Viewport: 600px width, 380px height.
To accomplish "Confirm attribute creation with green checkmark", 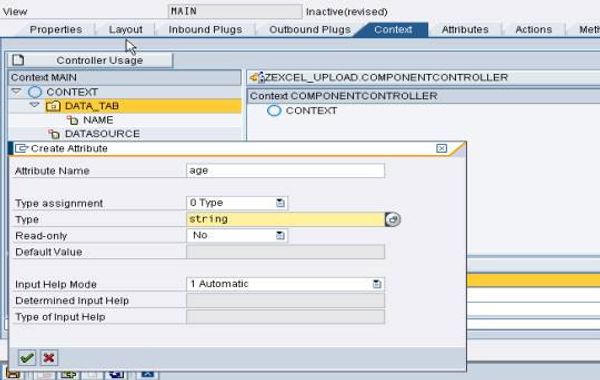I will click(27, 358).
